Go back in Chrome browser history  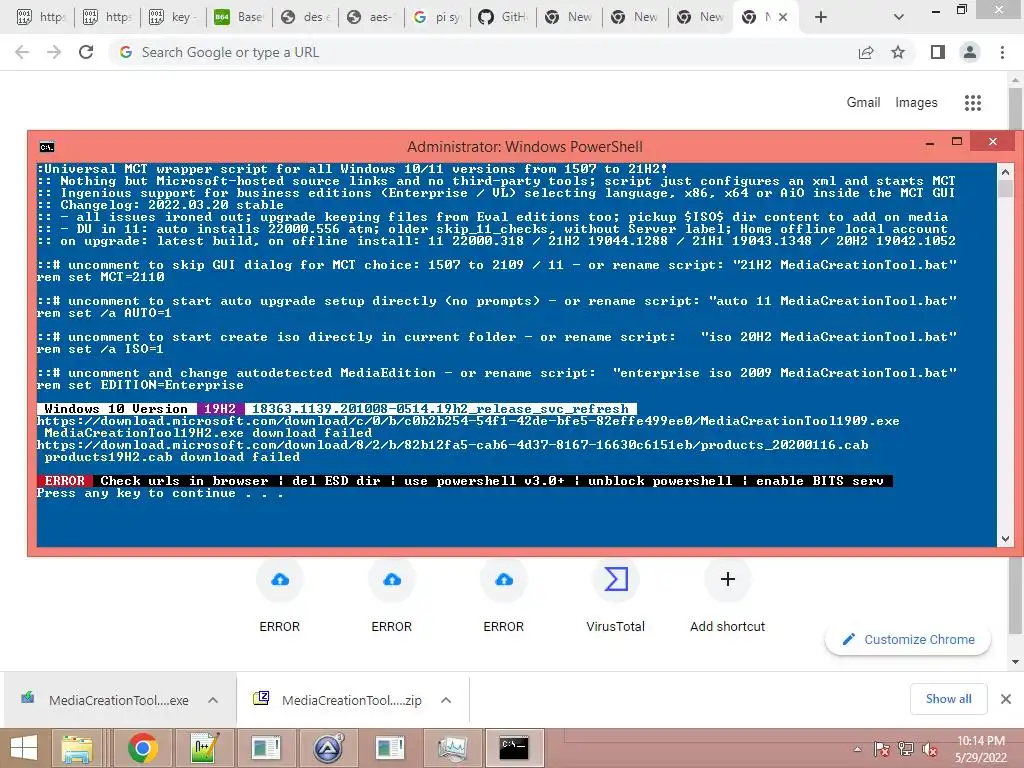tap(22, 52)
